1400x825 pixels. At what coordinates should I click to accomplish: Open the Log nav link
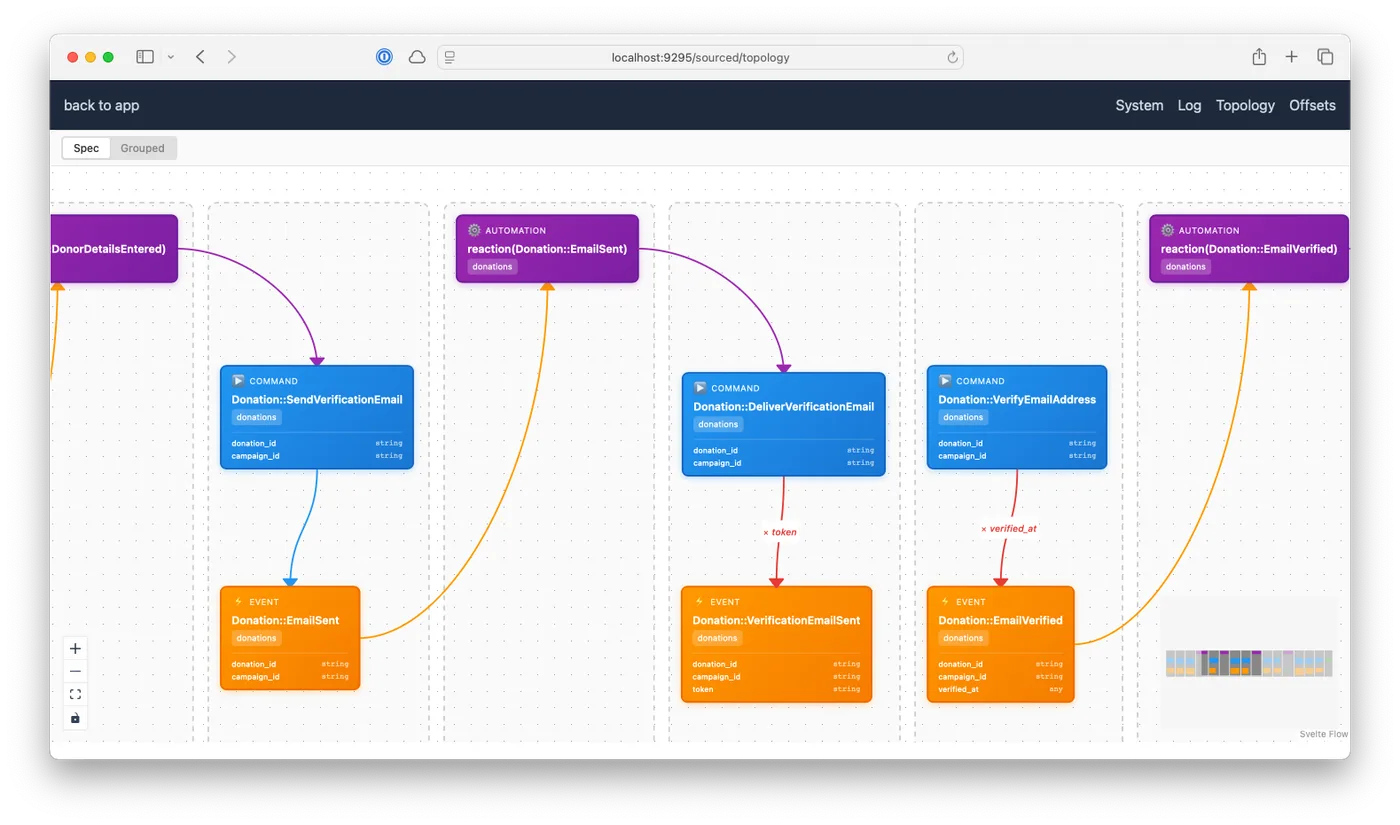coord(1190,105)
